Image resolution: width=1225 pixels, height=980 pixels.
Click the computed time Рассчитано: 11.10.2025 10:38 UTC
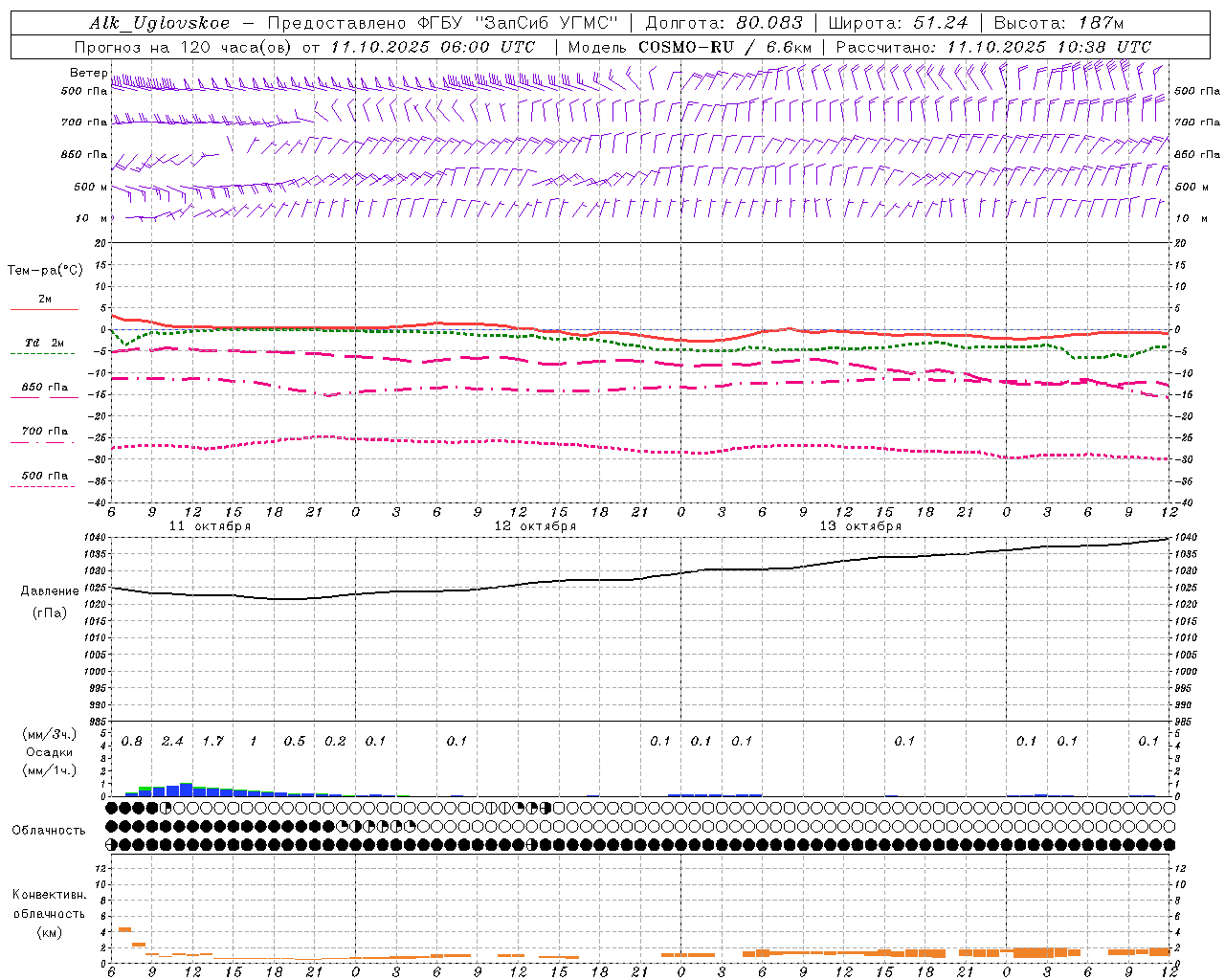993,47
